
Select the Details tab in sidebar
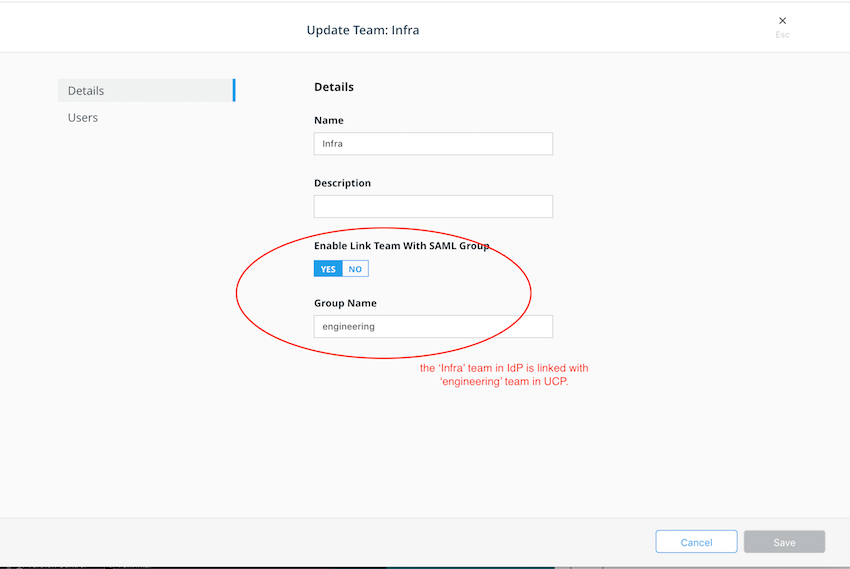point(86,91)
